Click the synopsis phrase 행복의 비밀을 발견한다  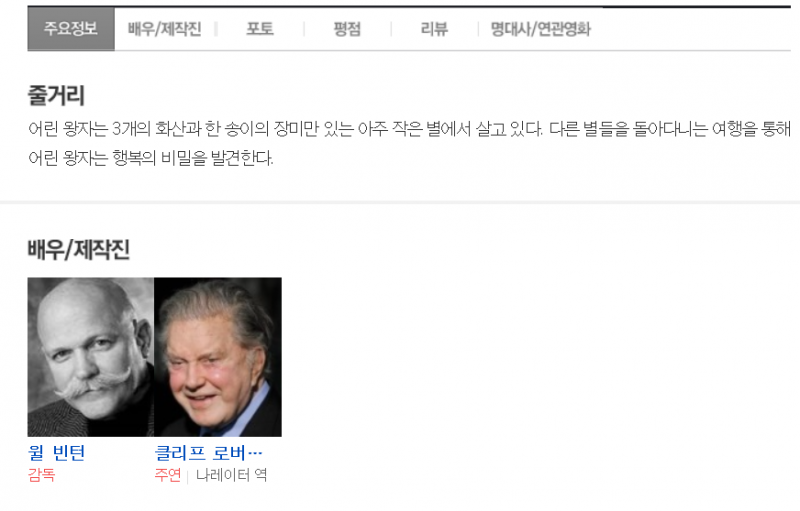[193, 158]
